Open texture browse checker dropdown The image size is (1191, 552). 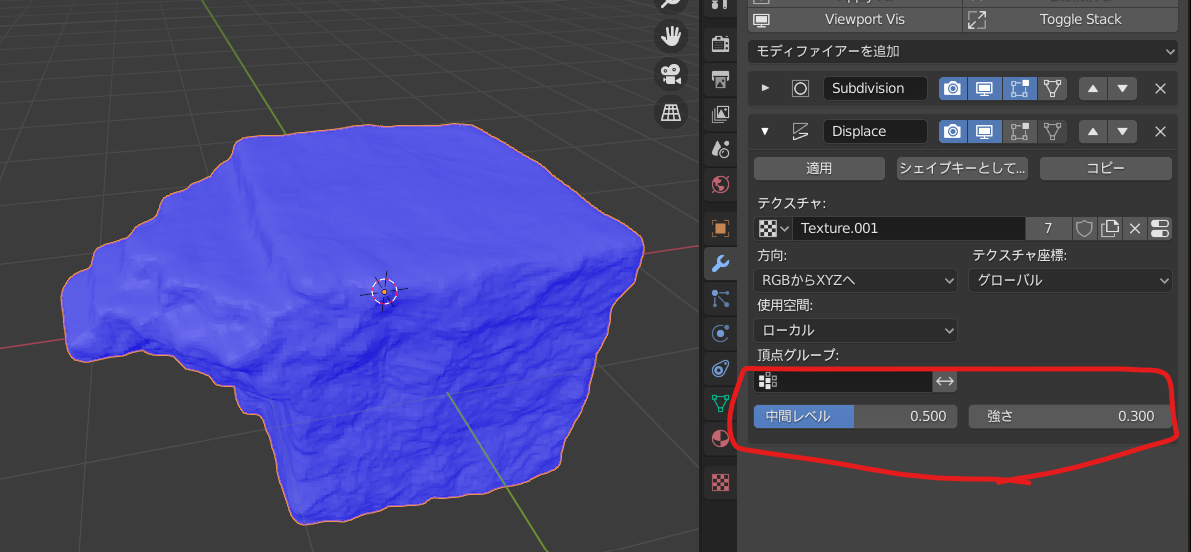tap(773, 228)
